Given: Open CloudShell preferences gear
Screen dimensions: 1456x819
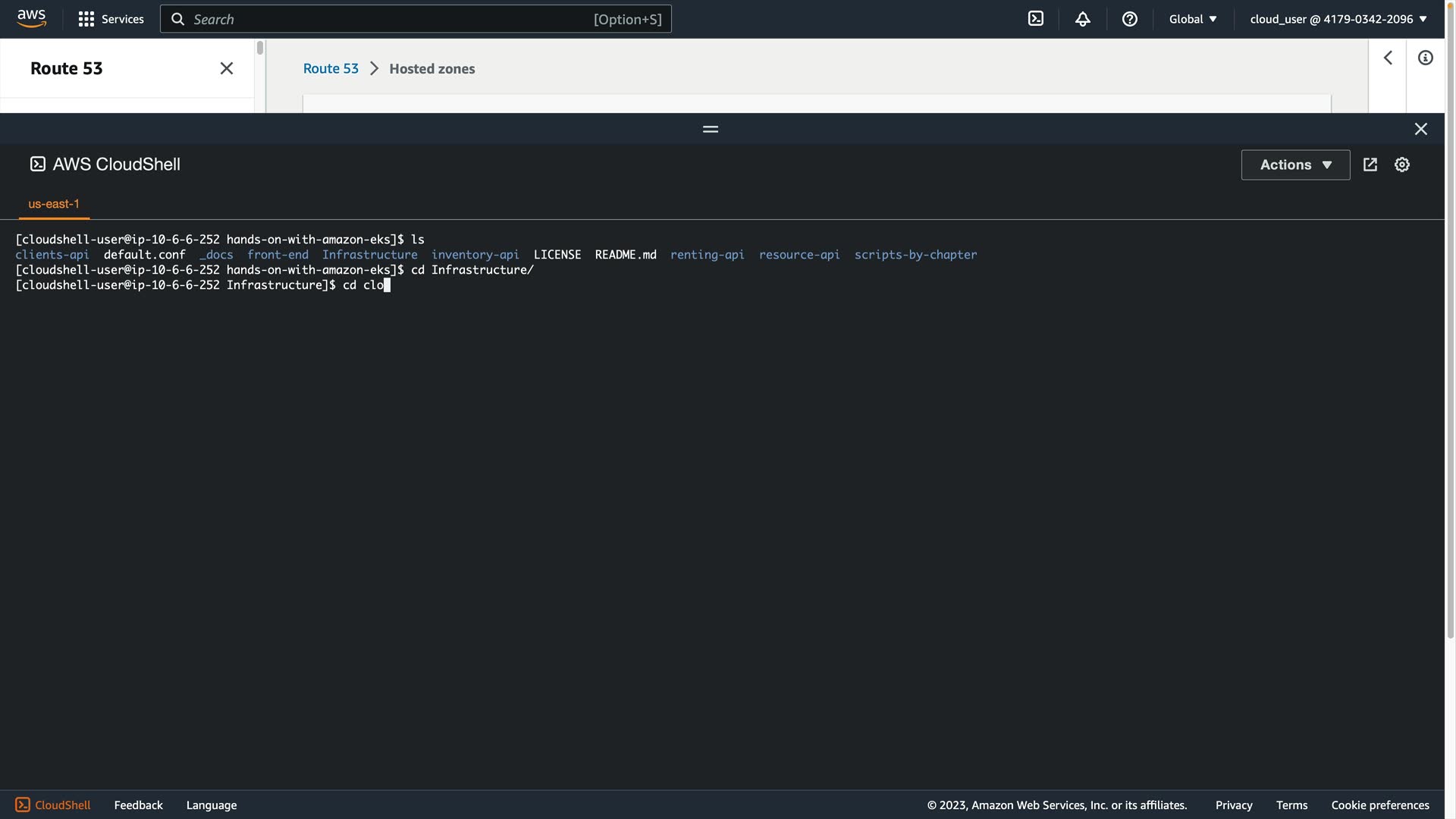Looking at the screenshot, I should (1401, 165).
